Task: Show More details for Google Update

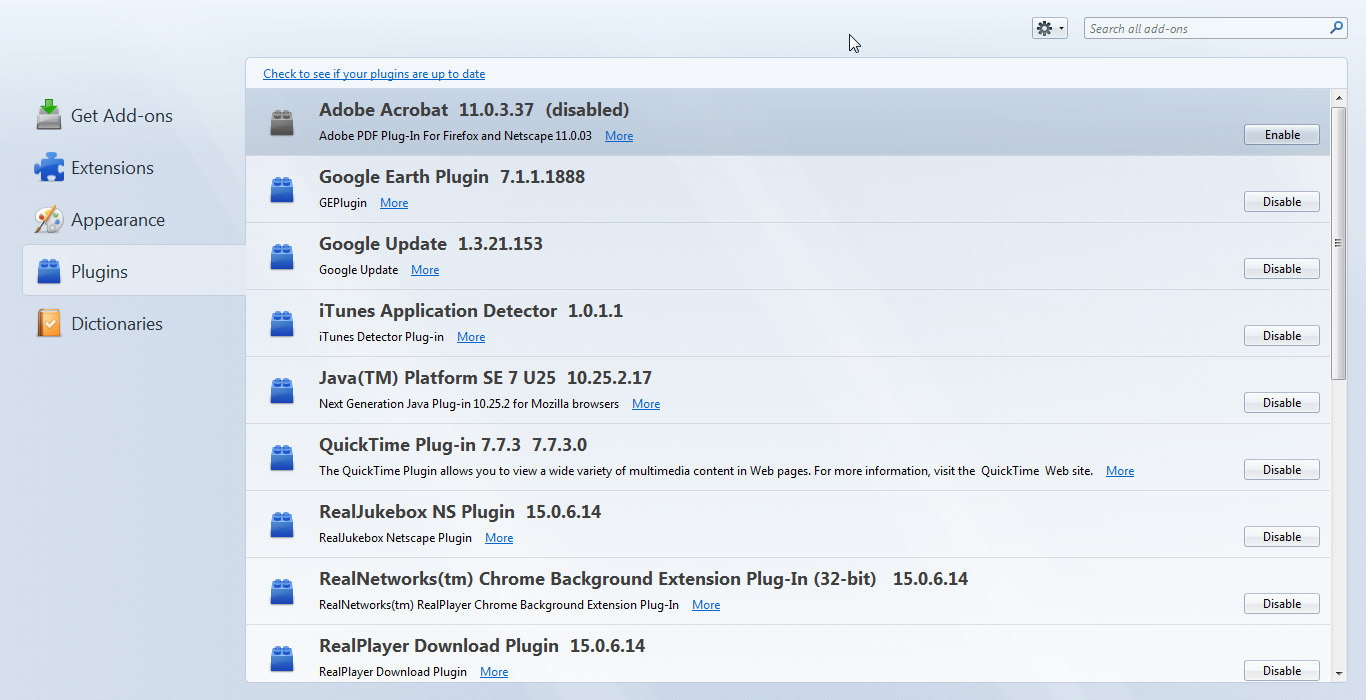Action: (425, 270)
